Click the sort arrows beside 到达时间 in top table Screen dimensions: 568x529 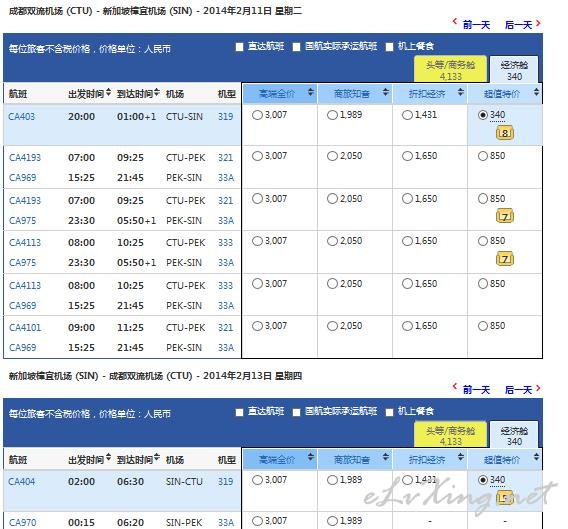(156, 92)
